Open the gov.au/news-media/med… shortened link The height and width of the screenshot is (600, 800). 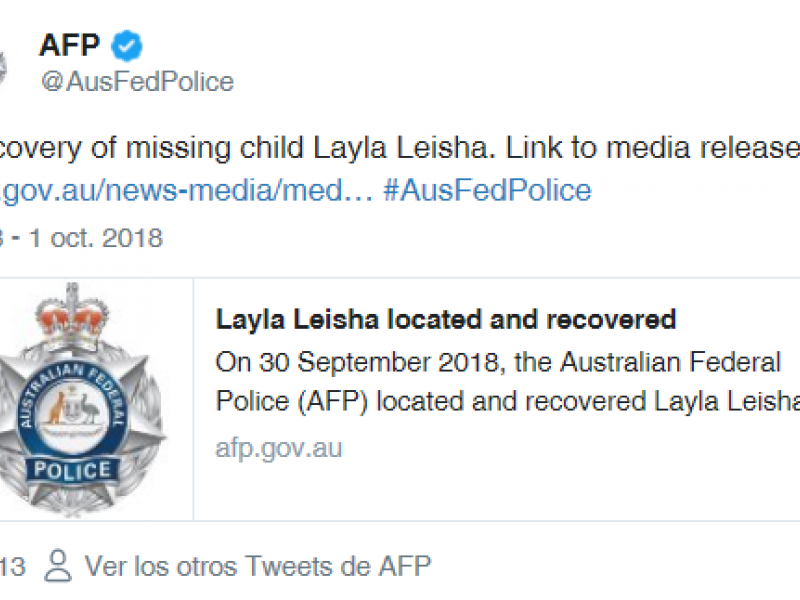(x=187, y=190)
